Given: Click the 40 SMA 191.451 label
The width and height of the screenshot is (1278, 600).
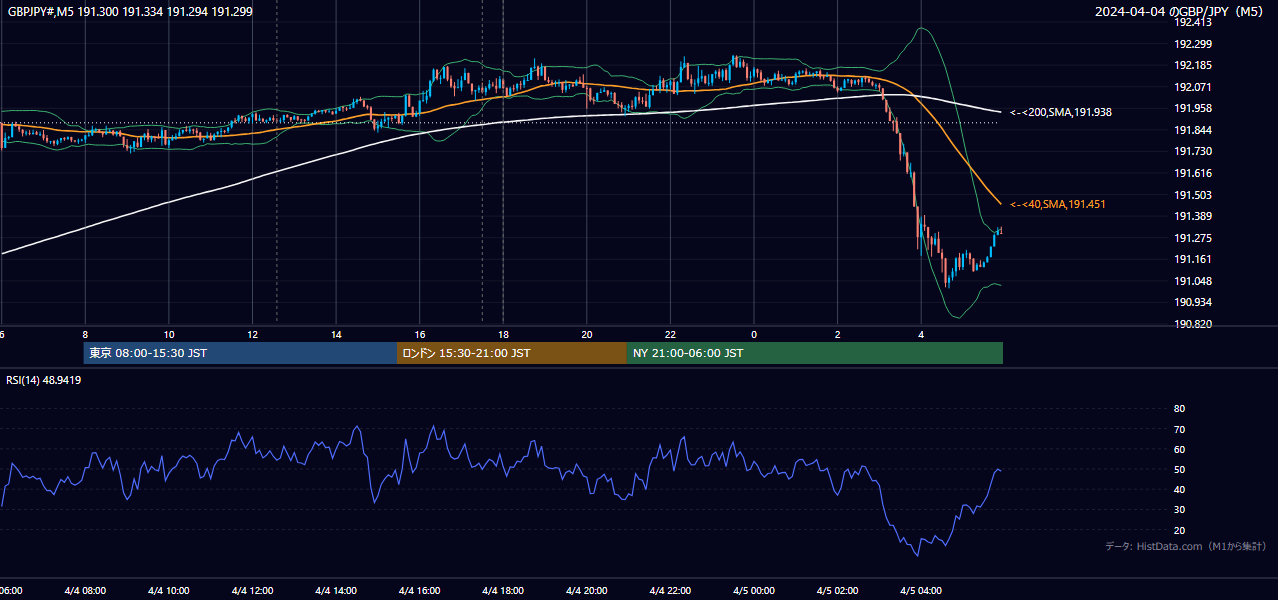Looking at the screenshot, I should point(1058,205).
